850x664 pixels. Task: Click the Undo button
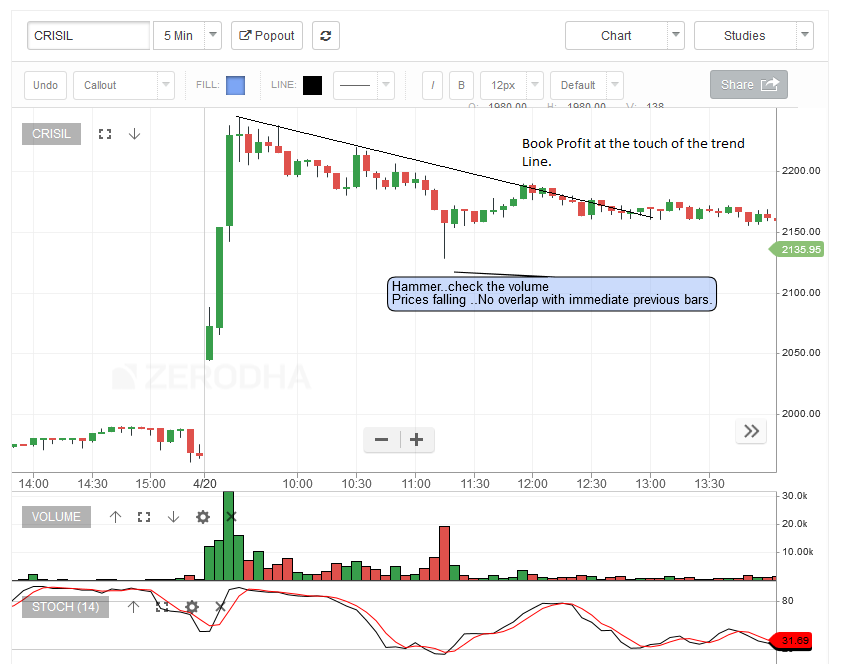pos(45,85)
